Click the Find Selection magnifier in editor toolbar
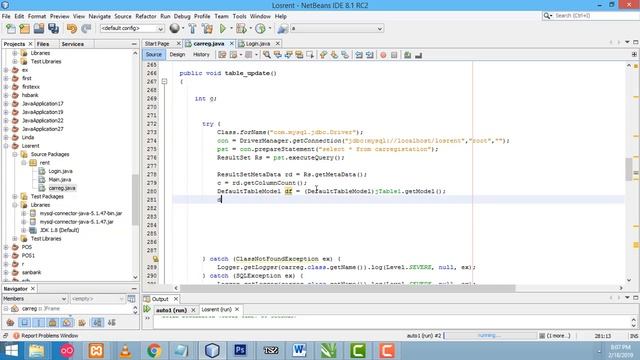 [267, 55]
